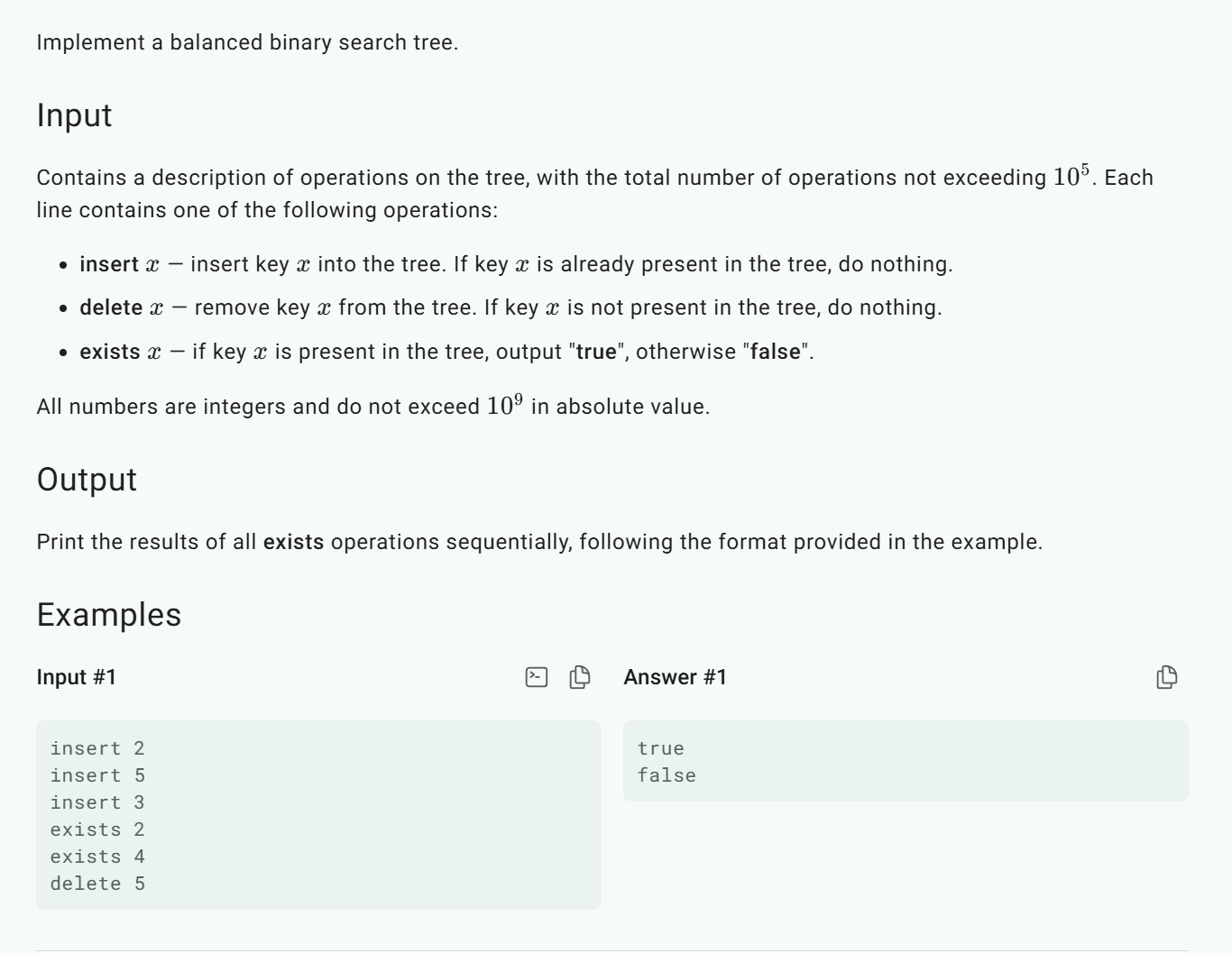
Task: Click the 10^5 operations limit formula
Action: pos(1071,175)
